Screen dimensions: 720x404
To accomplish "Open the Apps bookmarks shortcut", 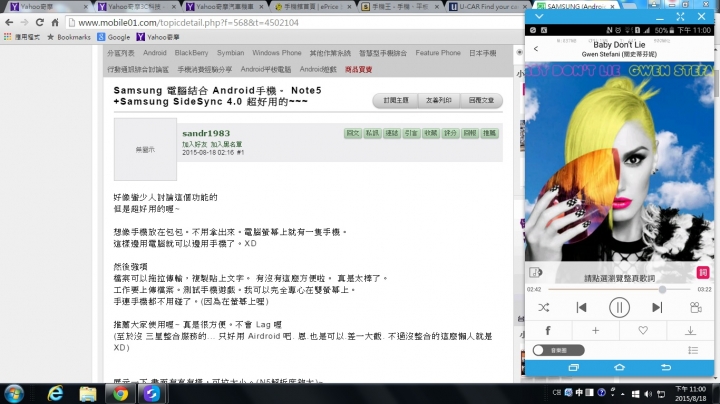I will [22, 37].
